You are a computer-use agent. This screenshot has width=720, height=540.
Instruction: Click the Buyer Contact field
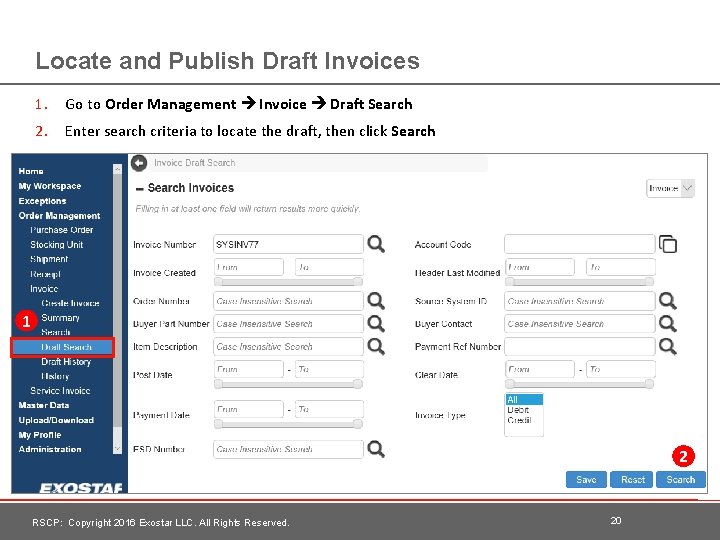[579, 324]
